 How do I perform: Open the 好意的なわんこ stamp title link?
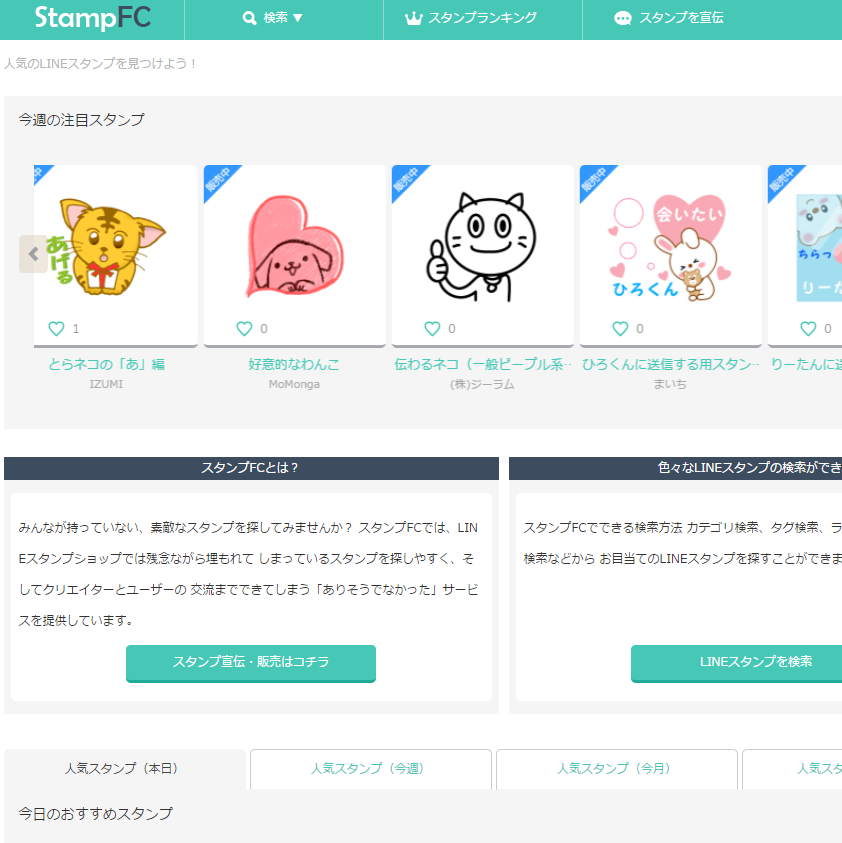coord(294,365)
